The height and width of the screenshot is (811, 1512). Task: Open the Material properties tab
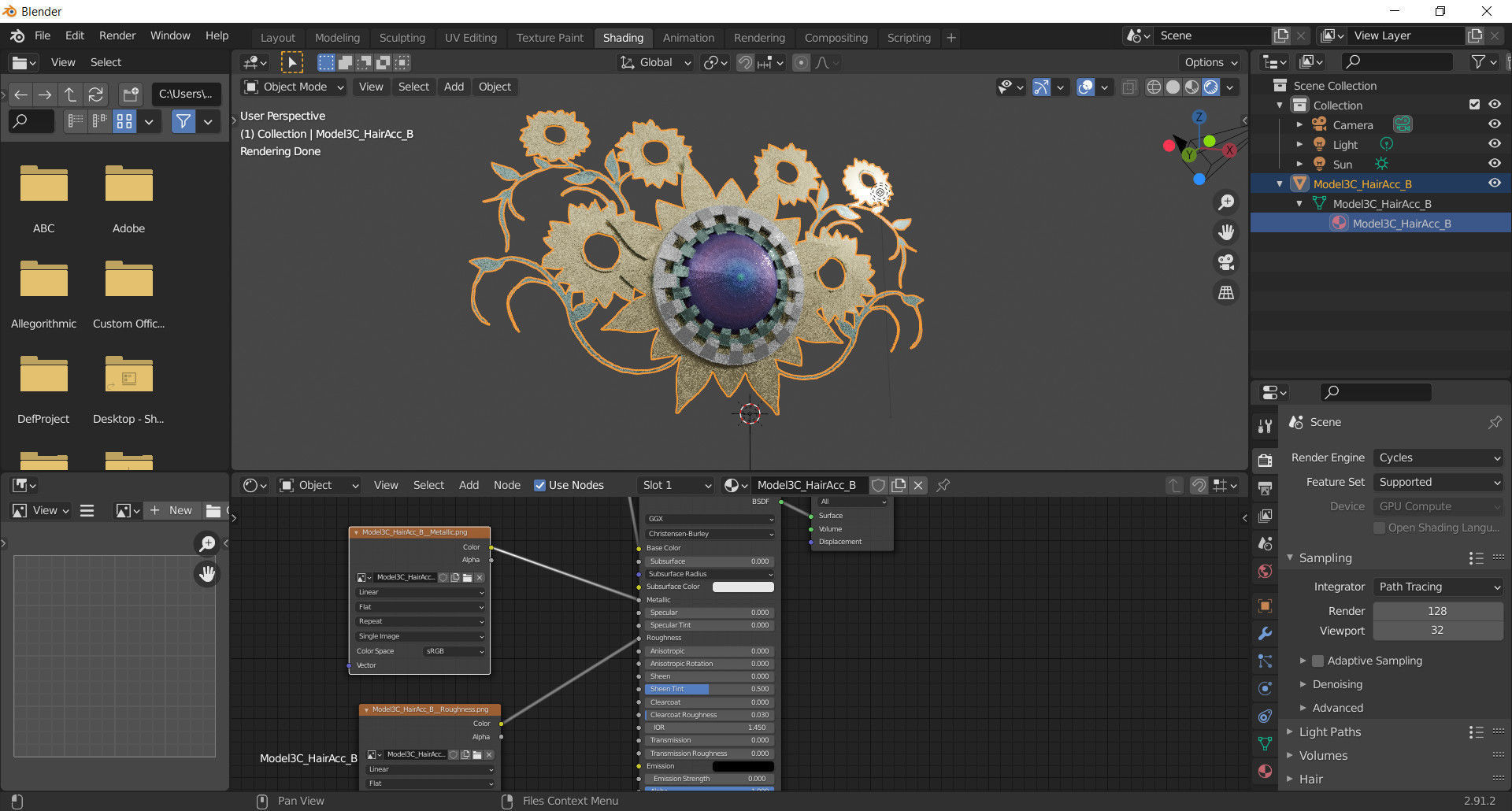pos(1265,771)
